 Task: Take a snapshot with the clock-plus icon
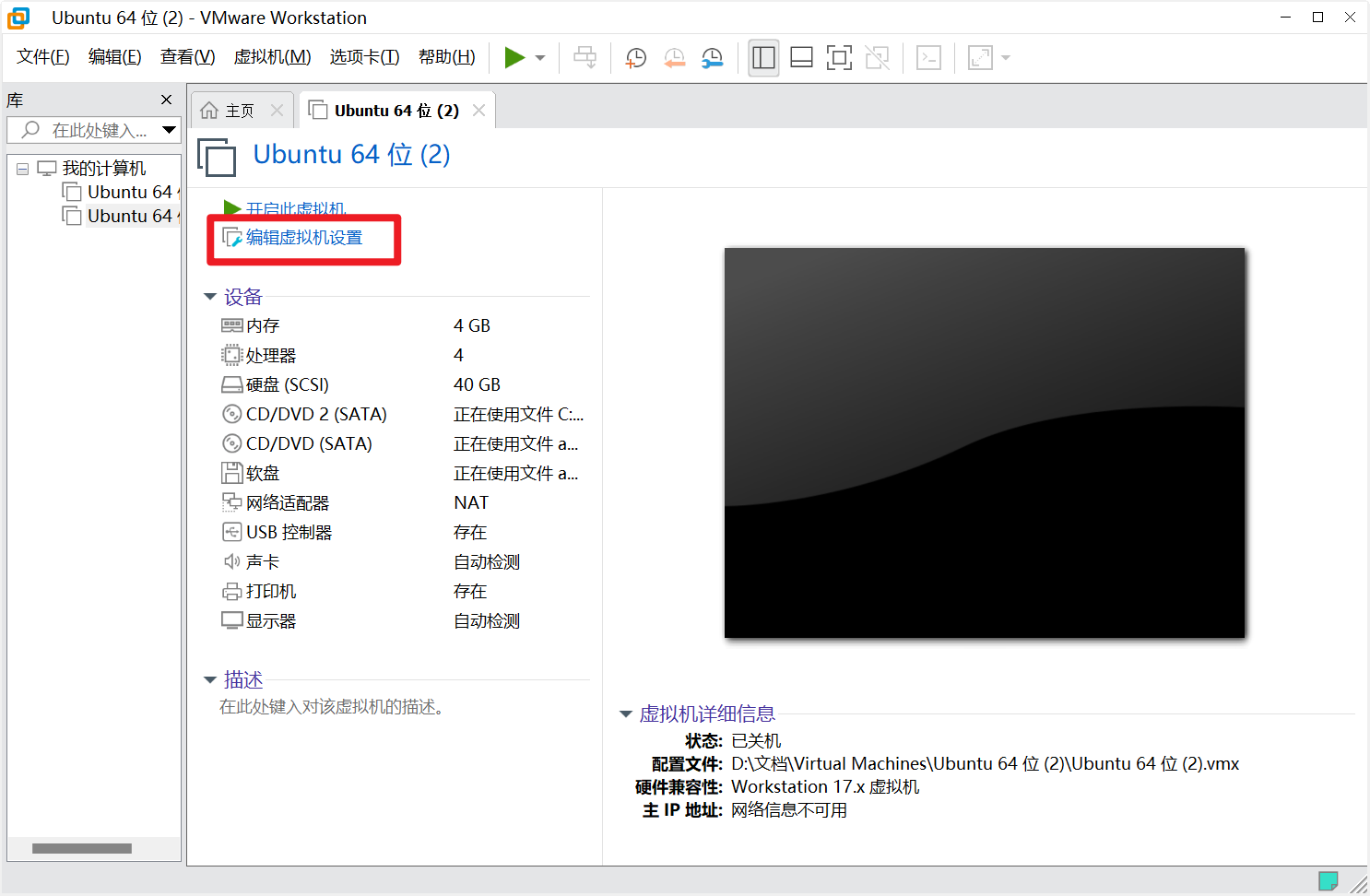coord(635,58)
